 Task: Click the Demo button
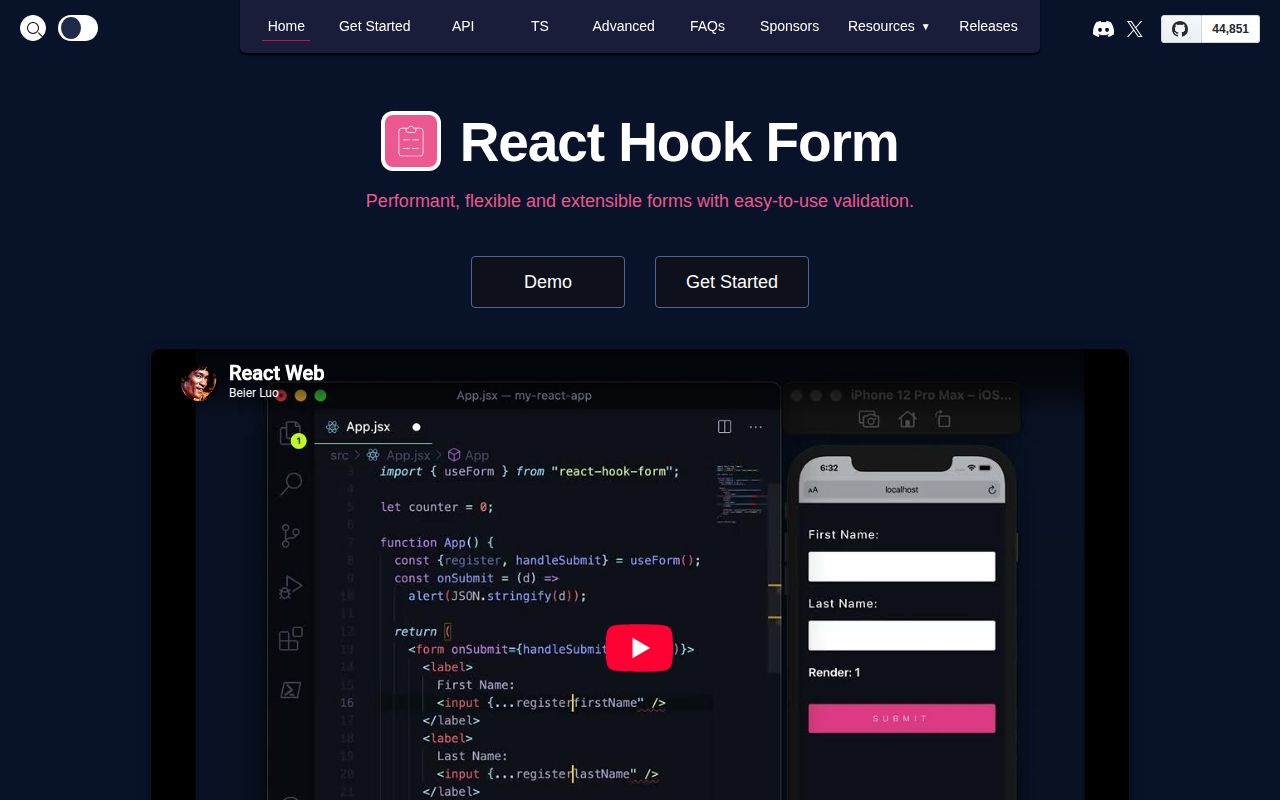point(548,282)
